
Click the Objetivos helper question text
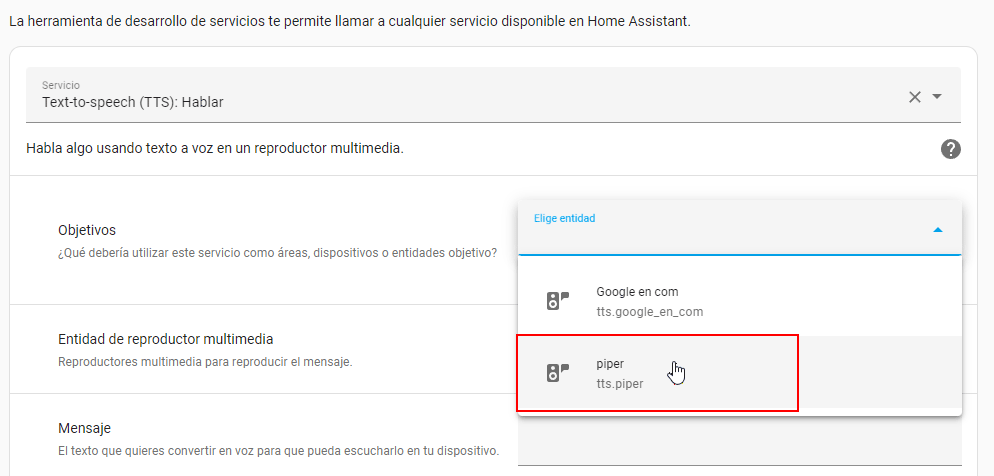coord(277,253)
